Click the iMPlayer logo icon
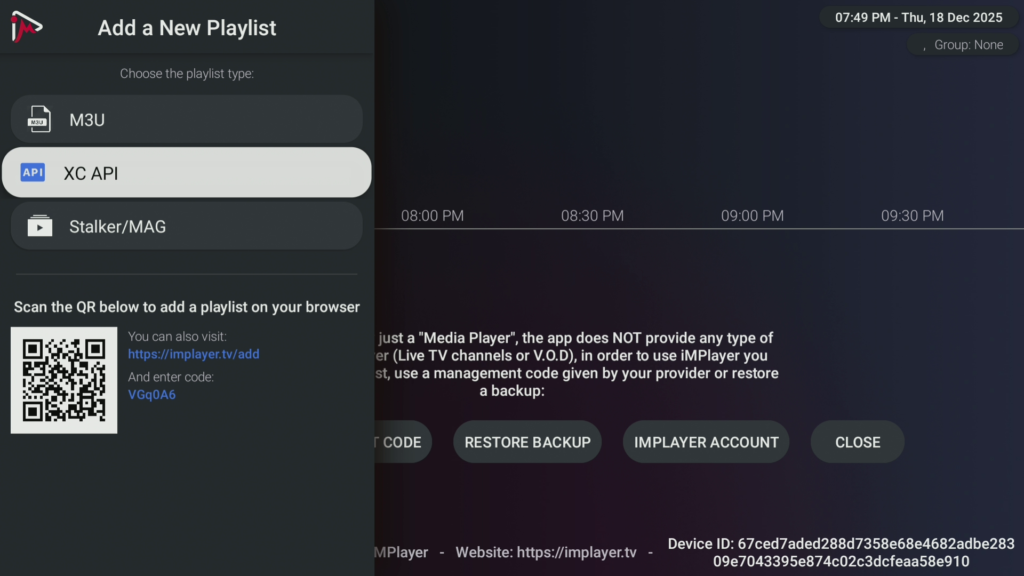This screenshot has height=576, width=1024. [x=26, y=28]
